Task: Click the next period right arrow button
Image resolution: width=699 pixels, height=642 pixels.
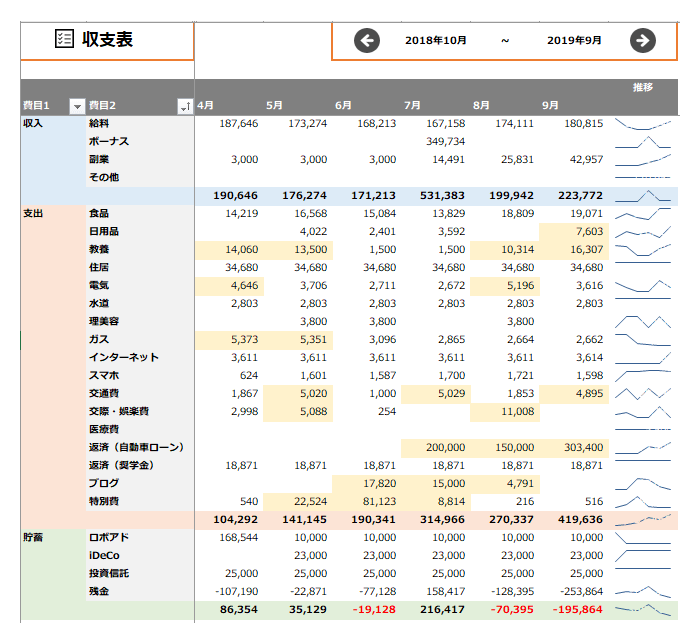Action: click(x=642, y=41)
